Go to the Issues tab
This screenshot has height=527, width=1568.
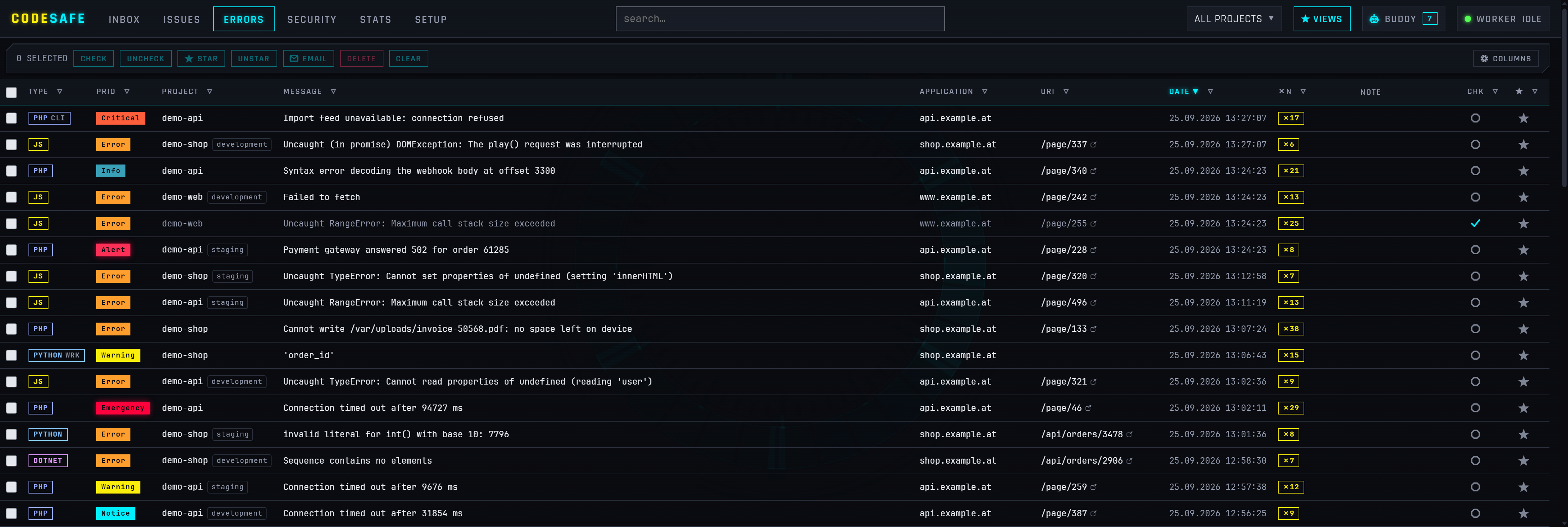(181, 20)
